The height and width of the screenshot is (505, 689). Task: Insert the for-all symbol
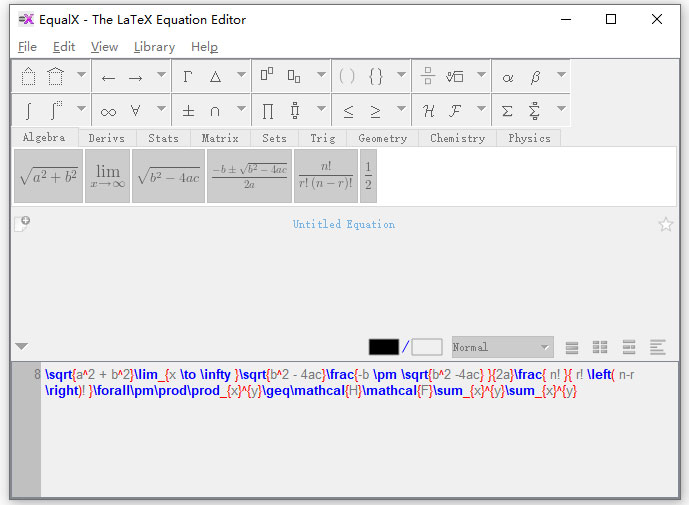pos(135,110)
